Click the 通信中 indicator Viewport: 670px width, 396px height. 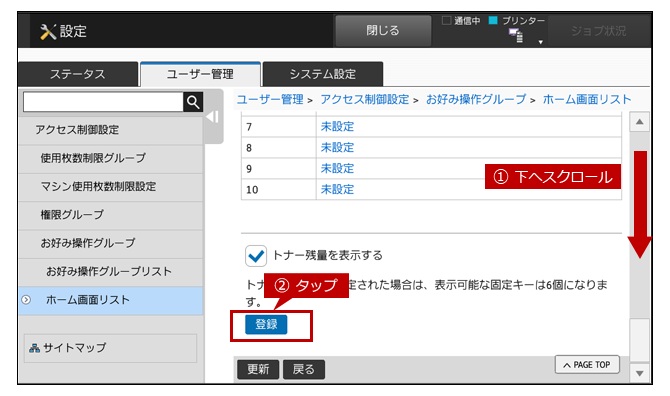(461, 21)
